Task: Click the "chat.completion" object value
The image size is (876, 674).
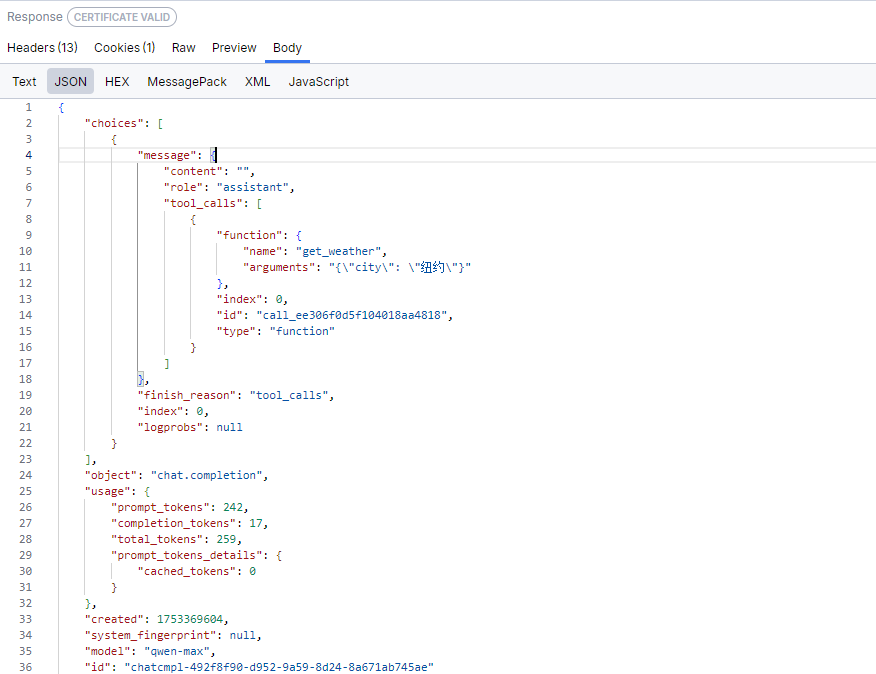Action: pyautogui.click(x=207, y=476)
